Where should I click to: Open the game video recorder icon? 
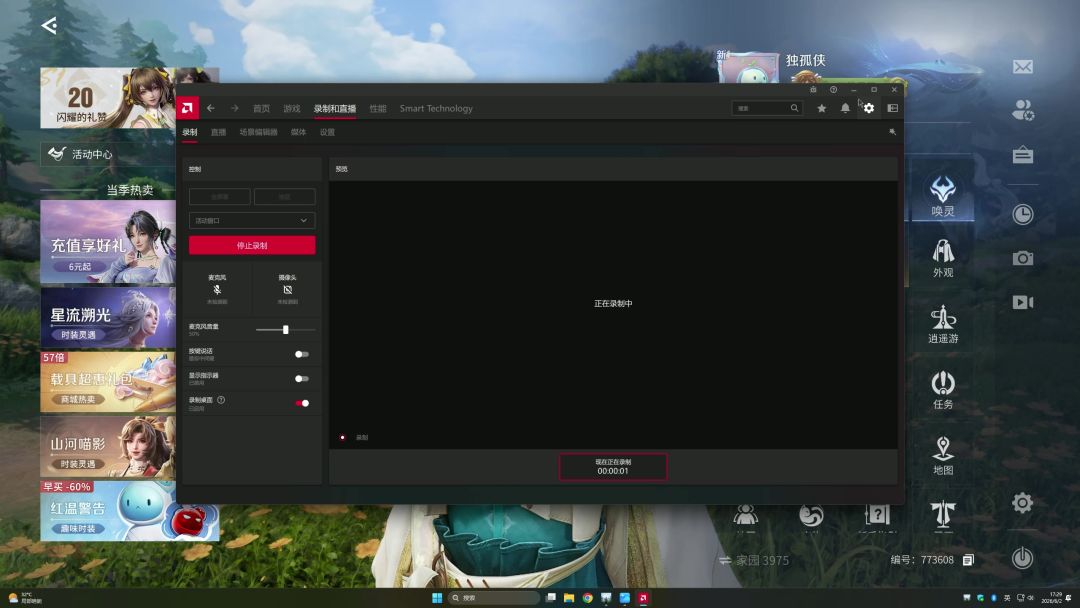point(1023,302)
